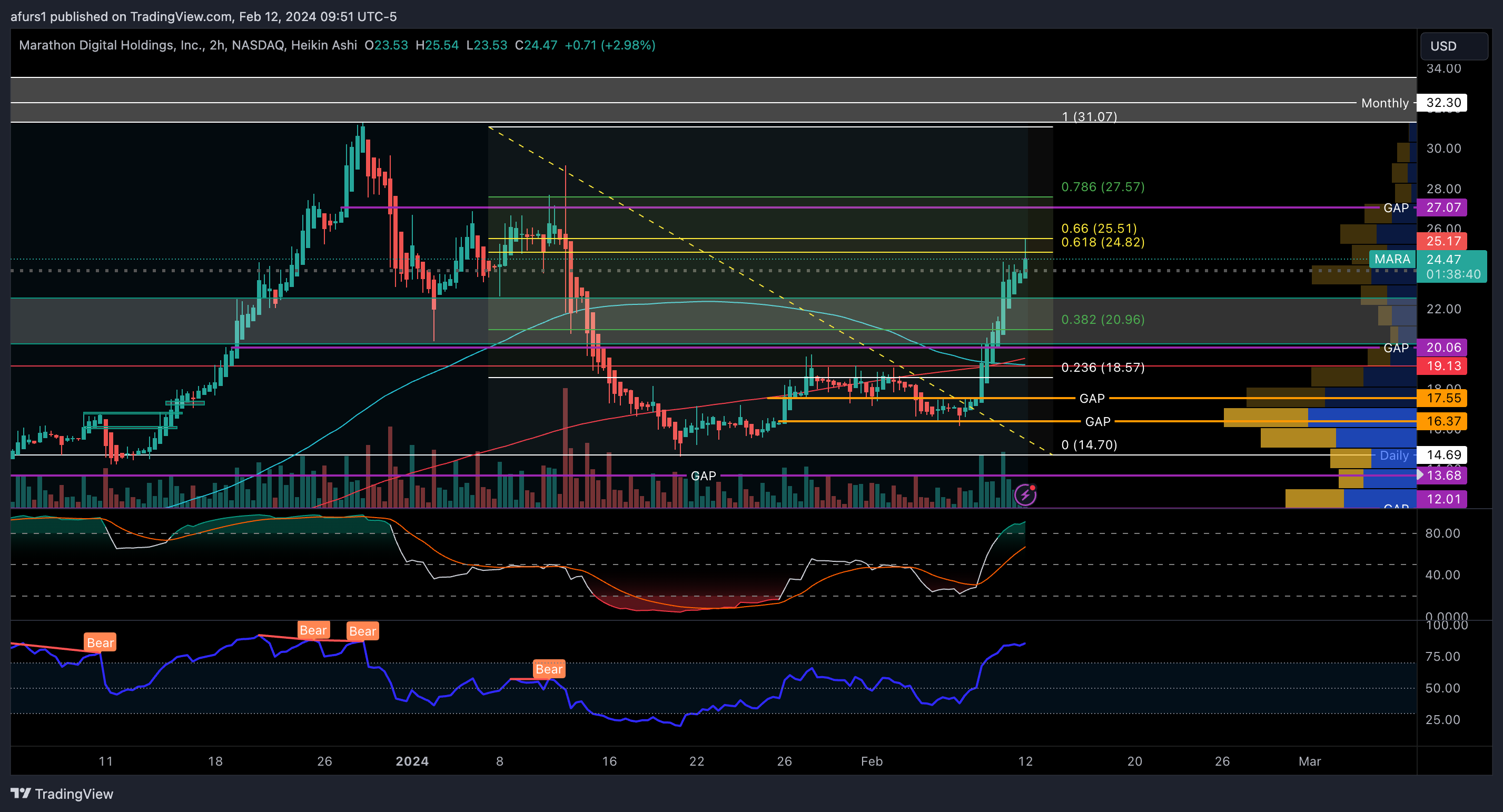Click the TradingView logo
The width and height of the screenshot is (1503, 812).
(x=62, y=794)
